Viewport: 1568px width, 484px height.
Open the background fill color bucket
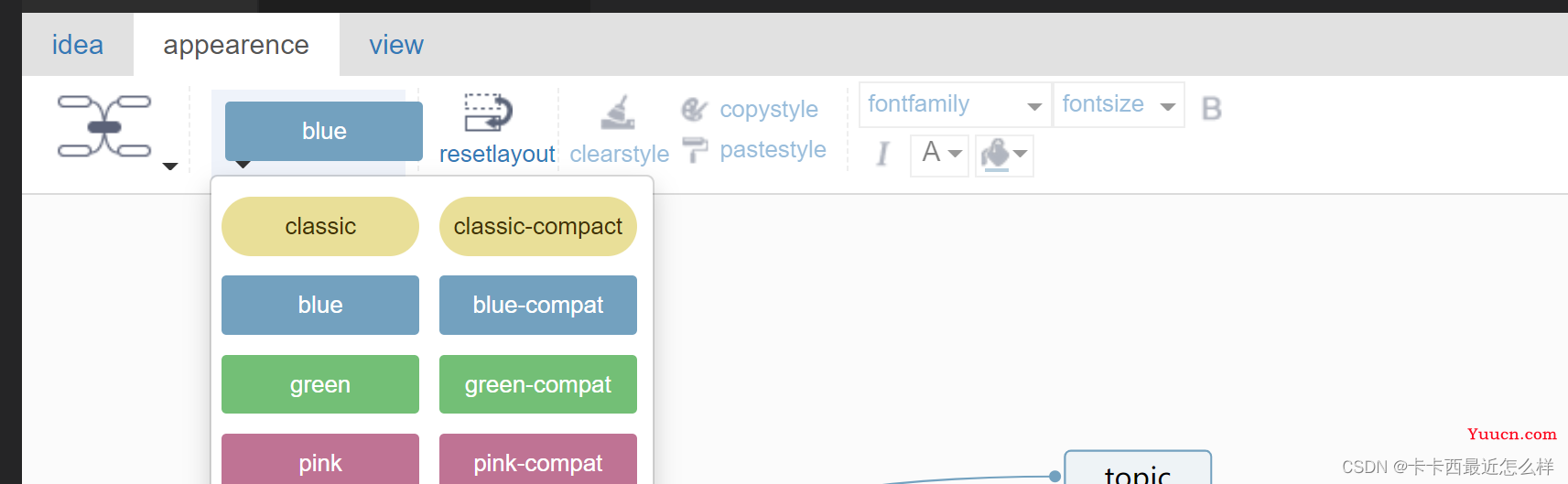pyautogui.click(x=1004, y=155)
